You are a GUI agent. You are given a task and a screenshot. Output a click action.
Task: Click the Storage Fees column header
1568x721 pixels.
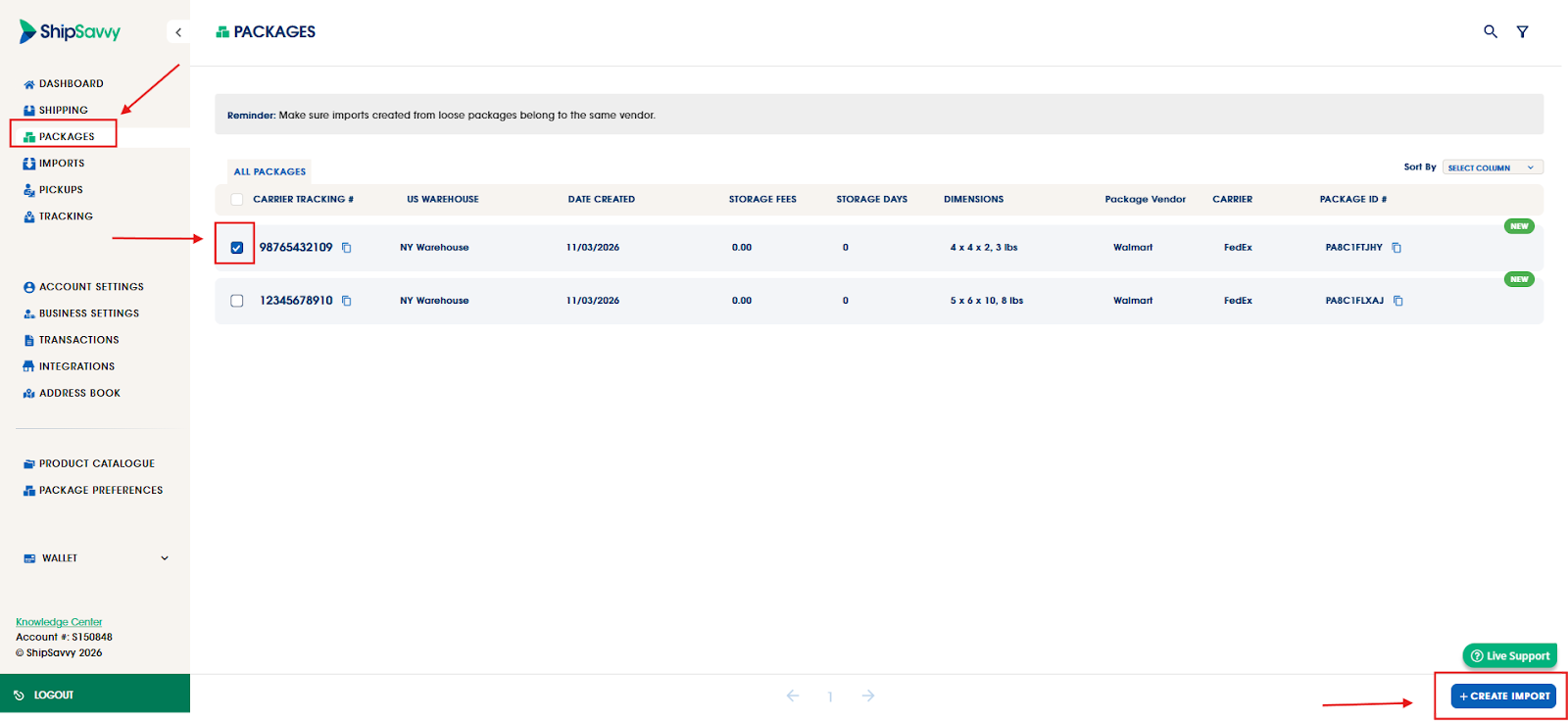tap(762, 199)
